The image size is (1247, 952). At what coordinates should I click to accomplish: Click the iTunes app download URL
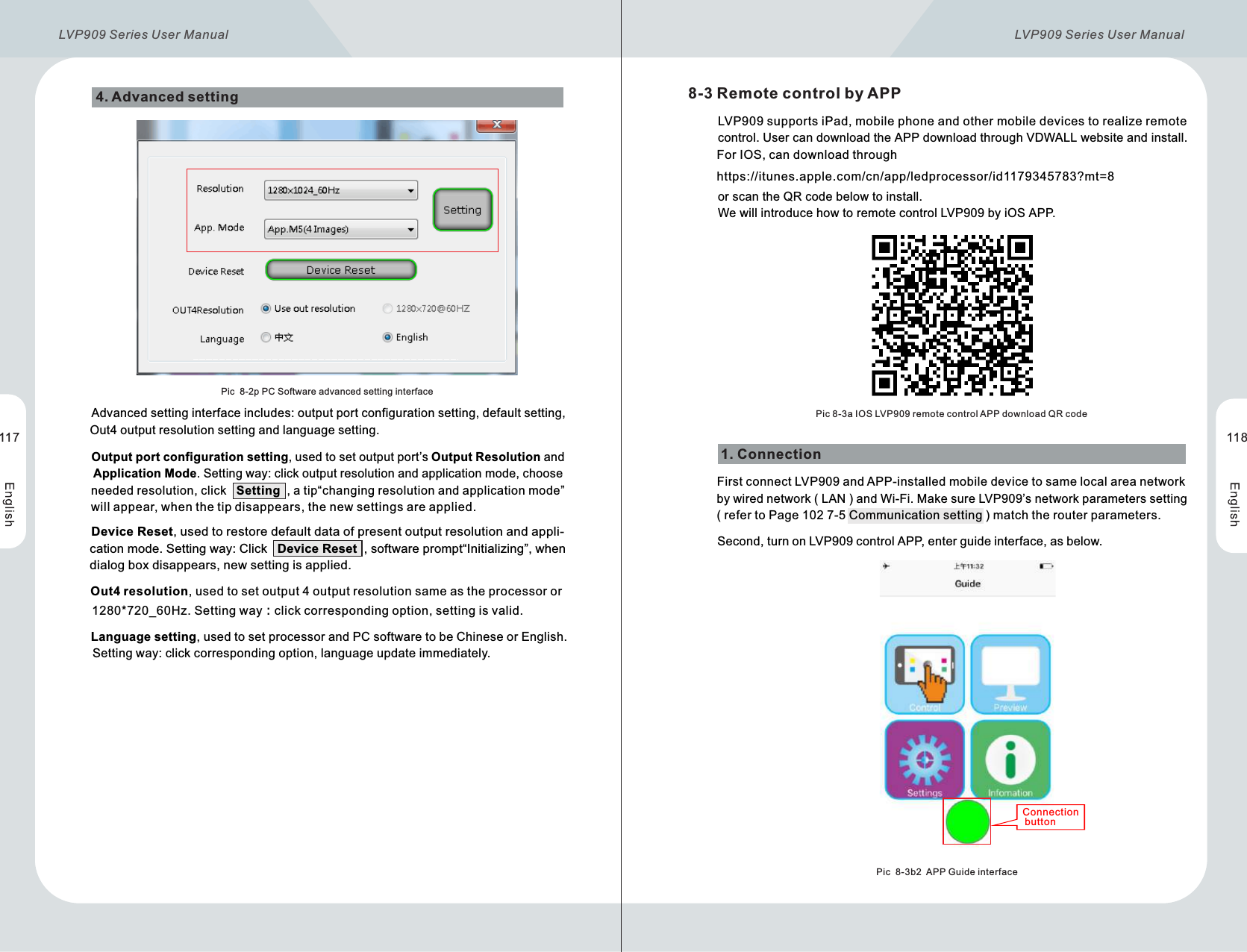[x=915, y=177]
